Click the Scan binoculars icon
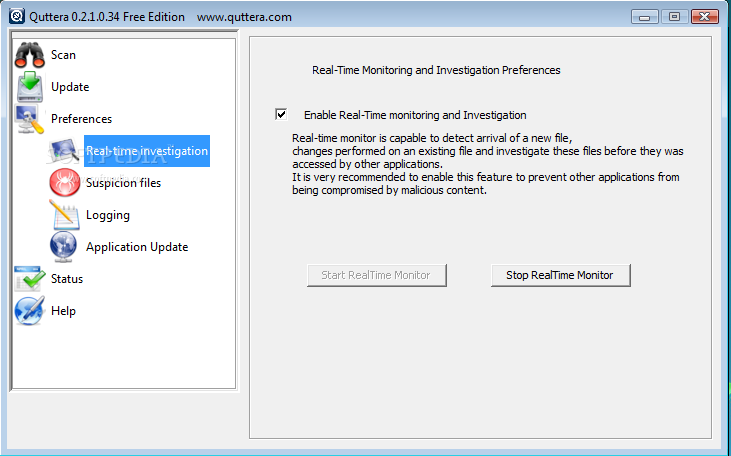The width and height of the screenshot is (731, 456). (29, 55)
